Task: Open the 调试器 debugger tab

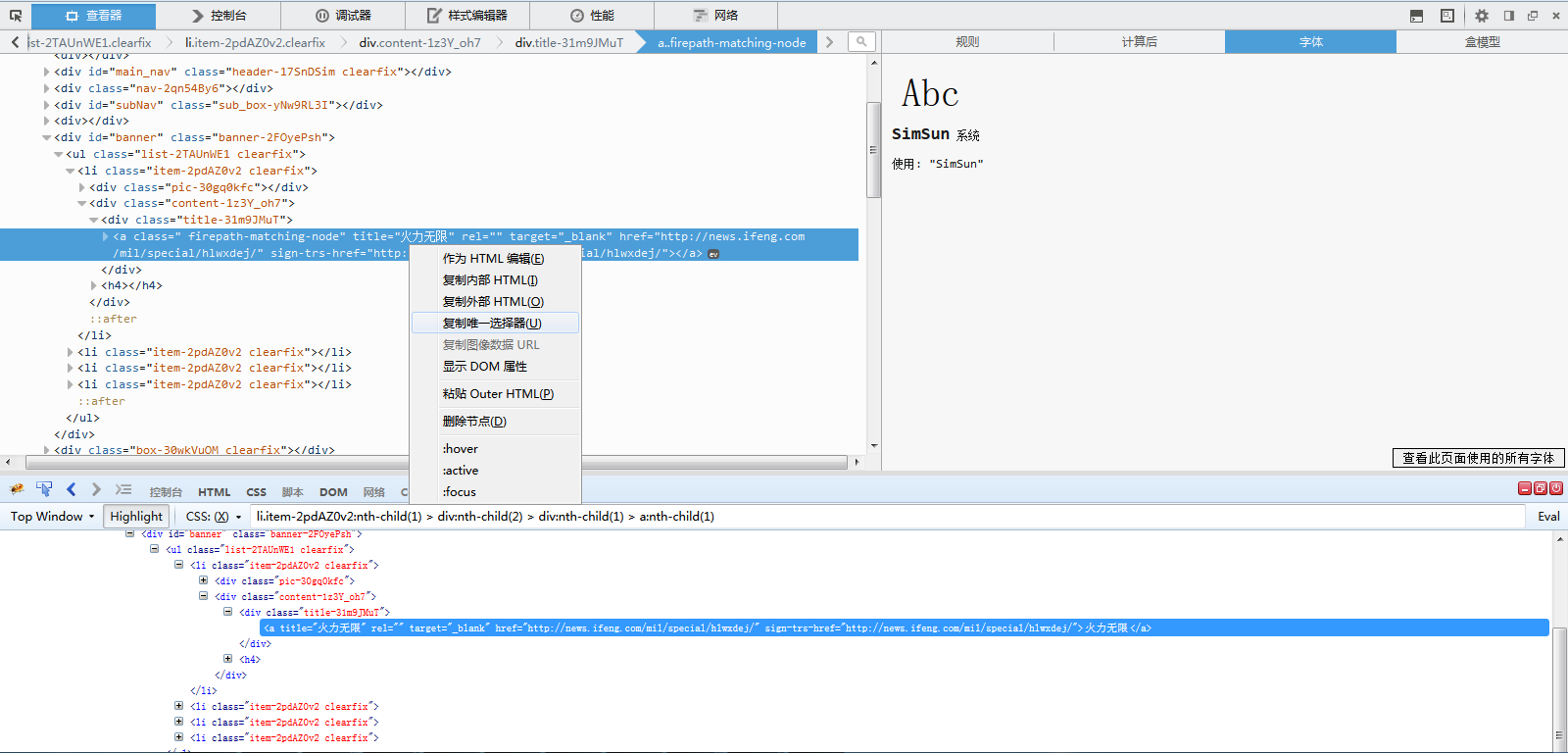Action: [x=343, y=16]
